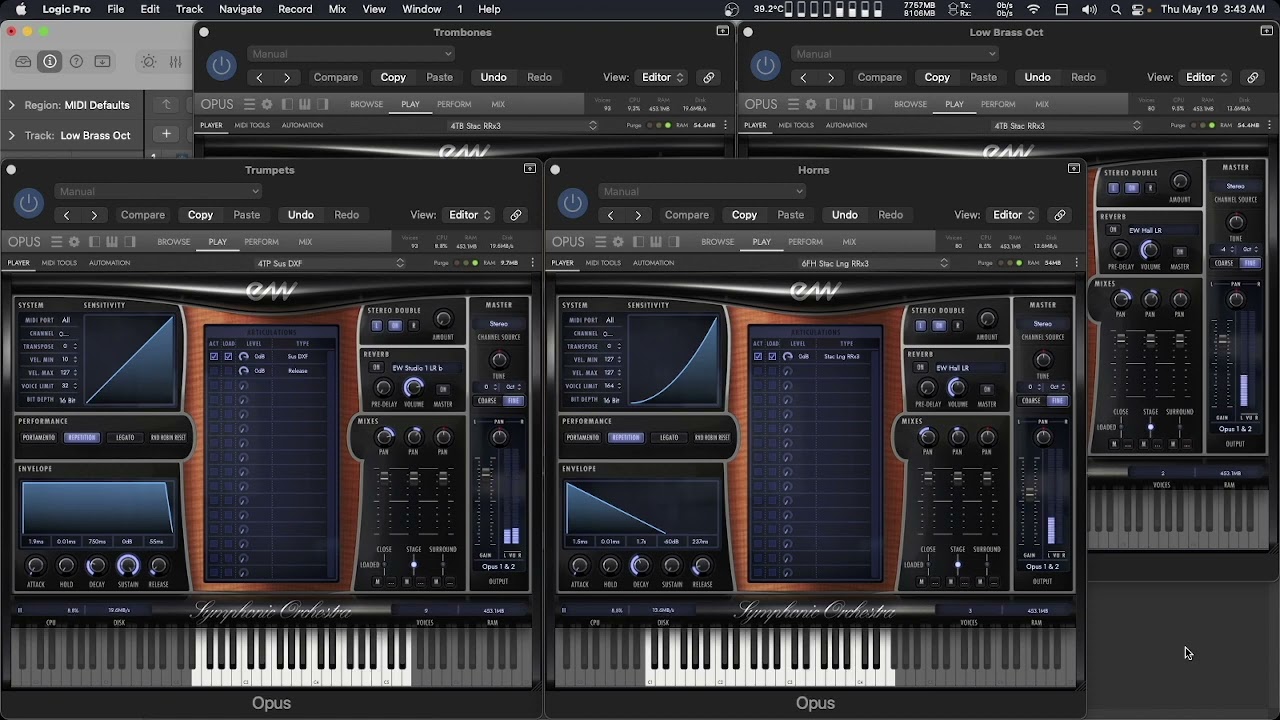Open View Editor dropdown in Trumpets window
Screen dimensions: 1280x720
pos(469,215)
